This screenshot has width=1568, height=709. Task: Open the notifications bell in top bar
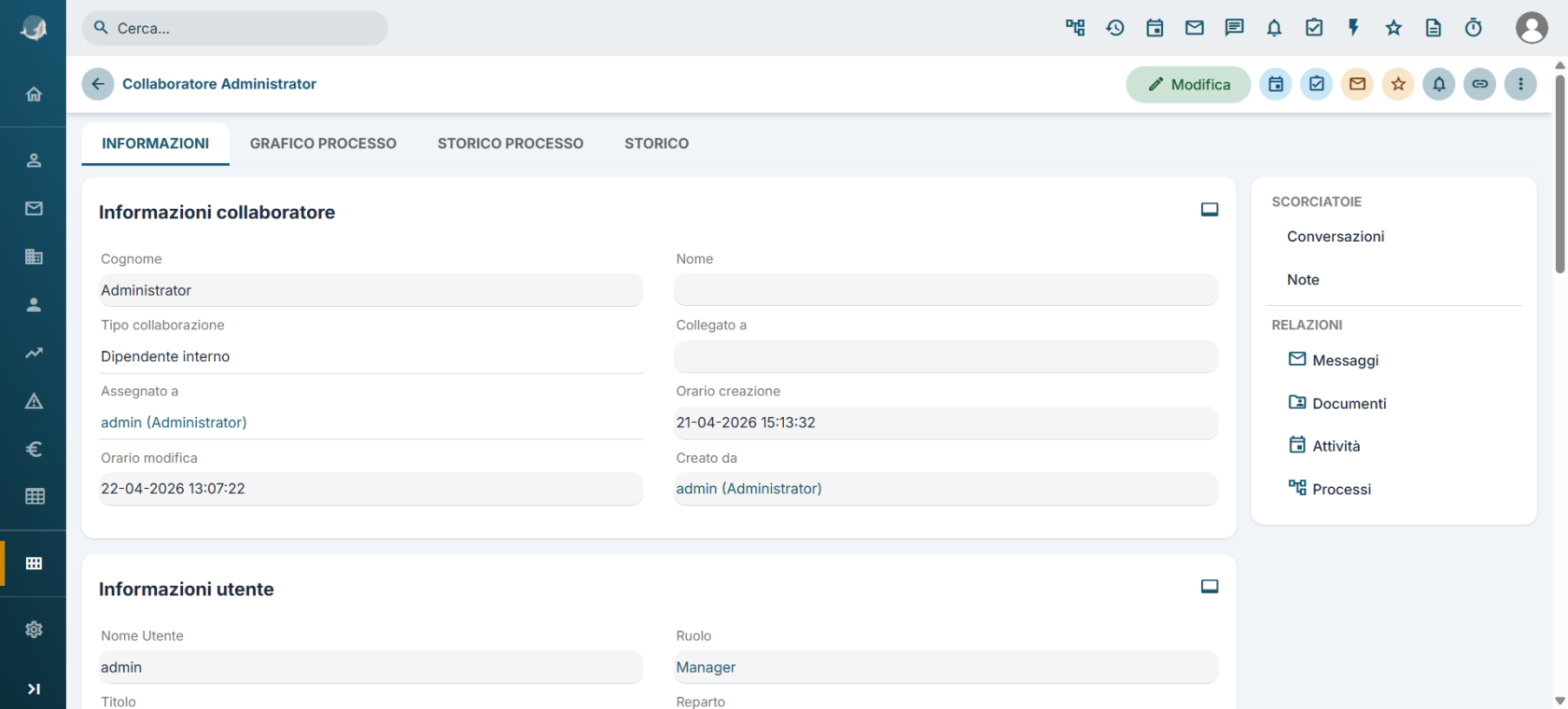1274,28
